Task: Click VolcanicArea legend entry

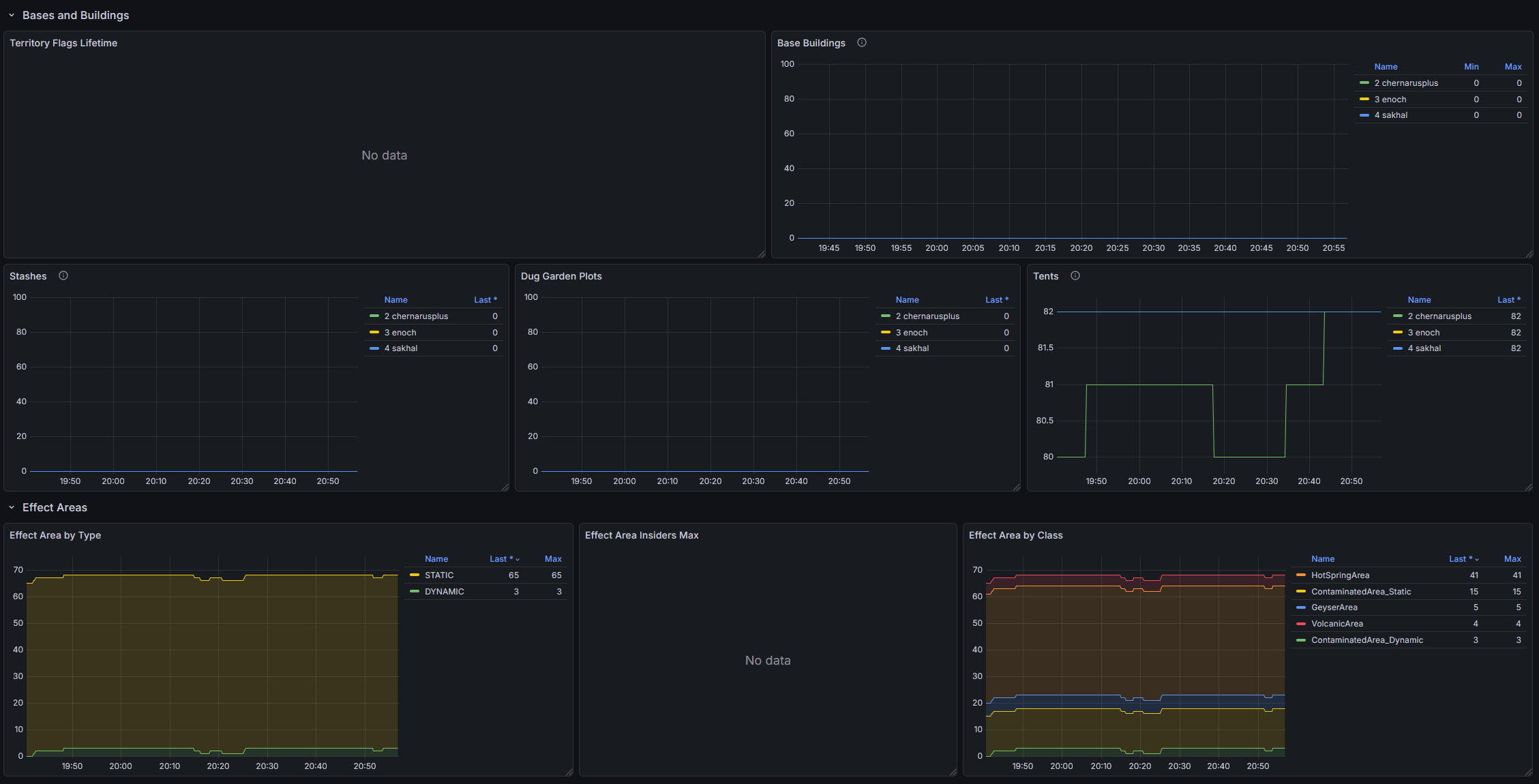Action: 1336,624
